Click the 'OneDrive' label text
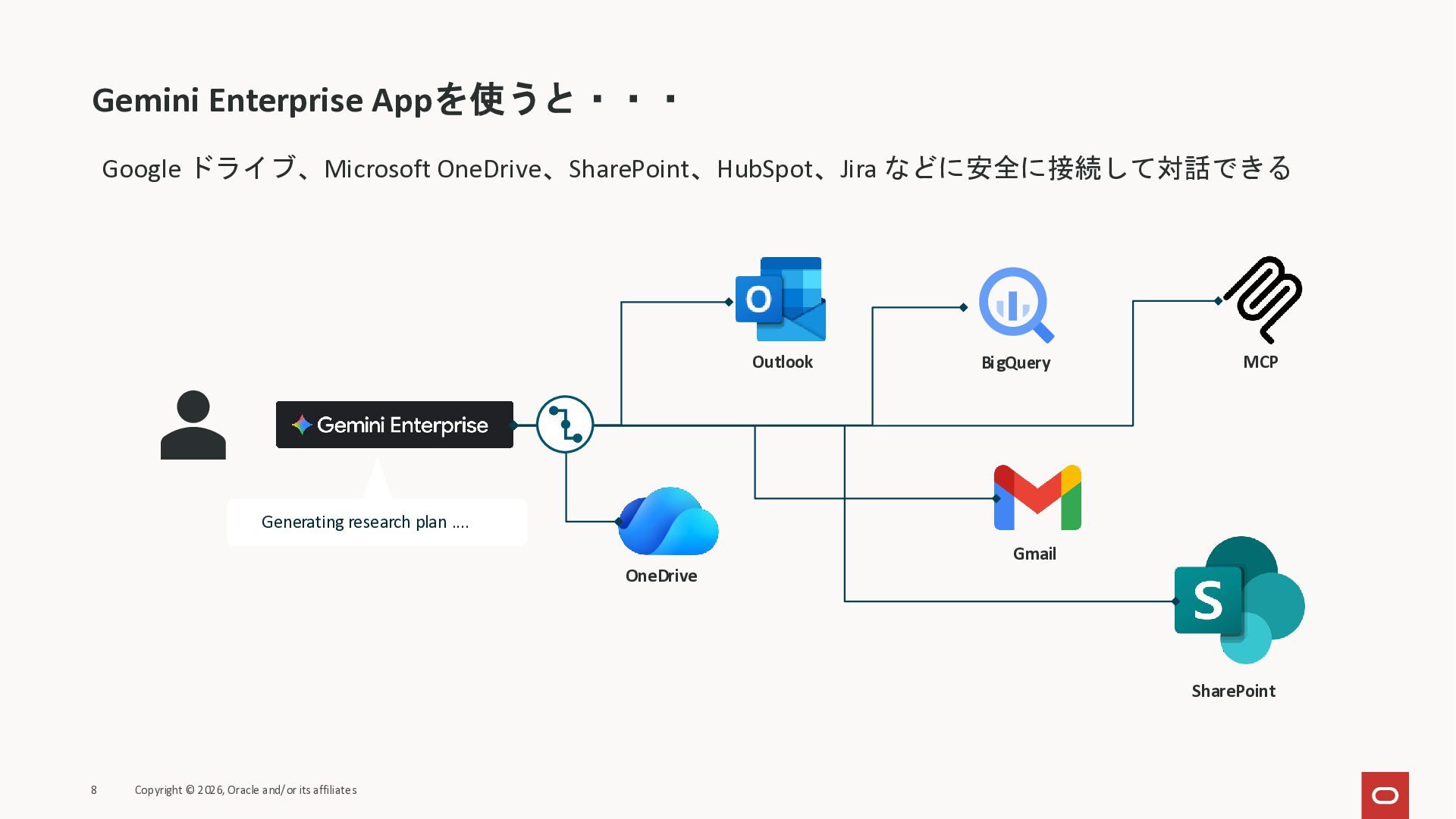 click(x=661, y=576)
